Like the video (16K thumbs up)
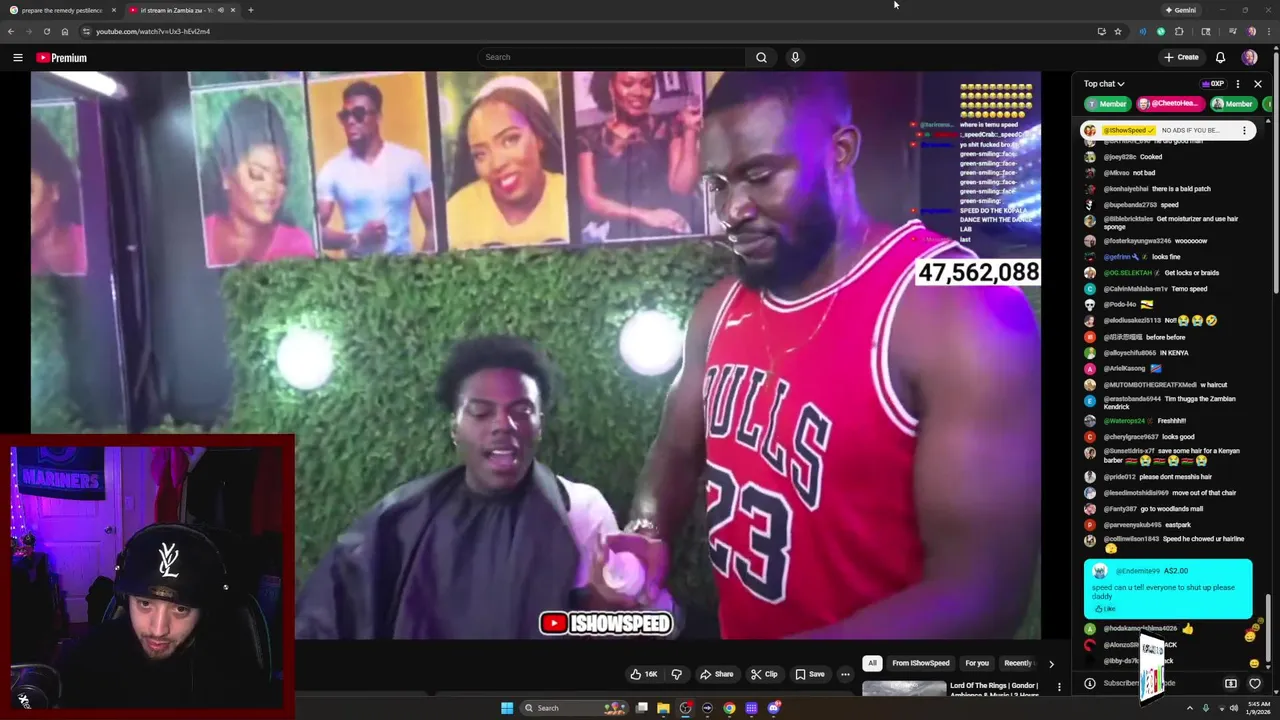 click(x=643, y=674)
